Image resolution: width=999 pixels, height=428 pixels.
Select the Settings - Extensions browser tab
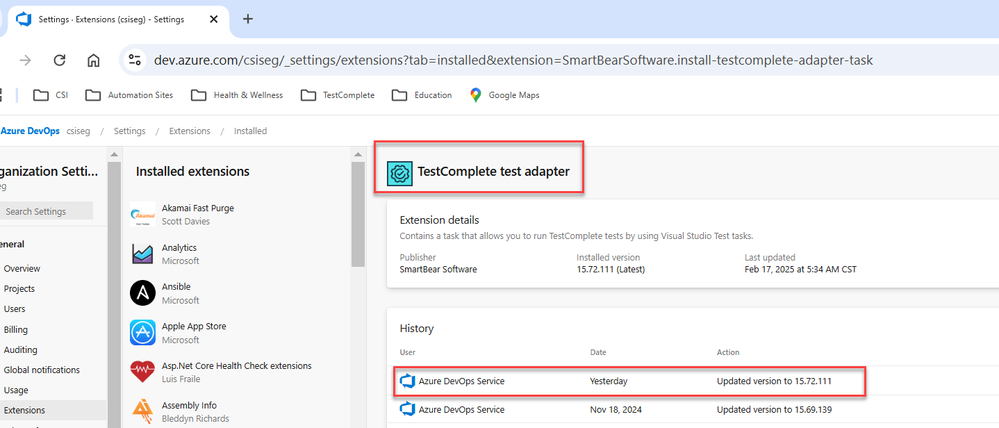[x=118, y=19]
